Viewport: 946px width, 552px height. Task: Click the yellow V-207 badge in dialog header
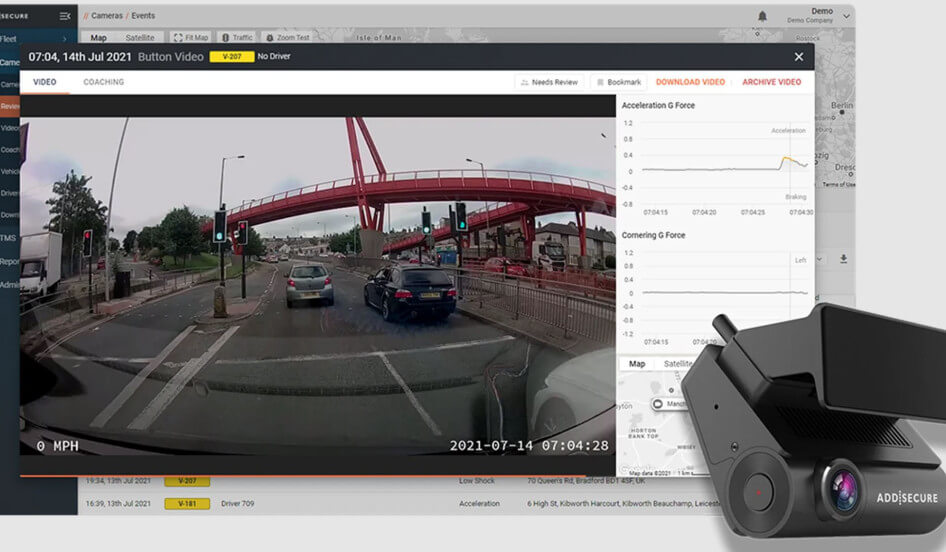click(x=232, y=57)
